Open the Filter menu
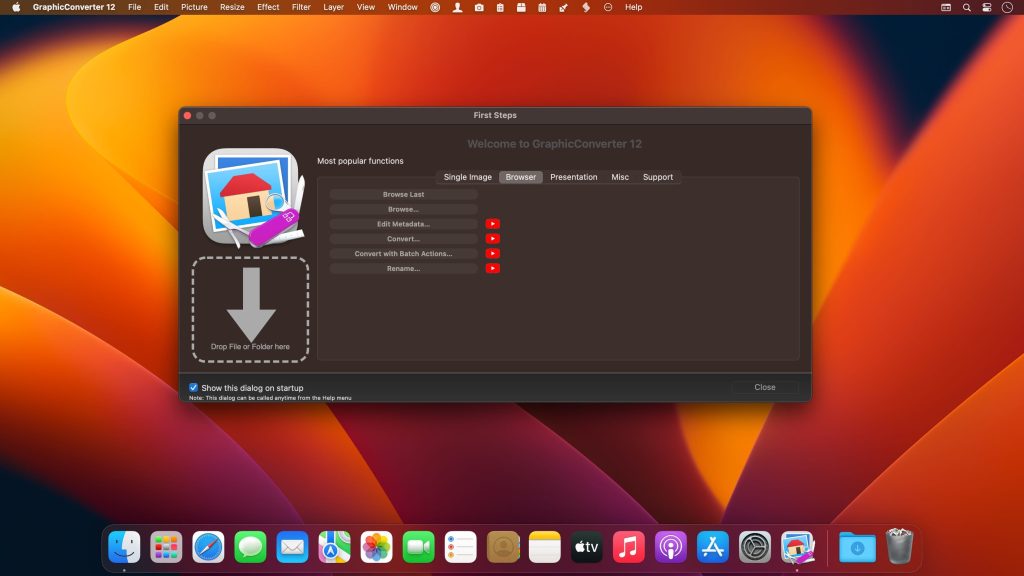The width and height of the screenshot is (1024, 576). pyautogui.click(x=301, y=7)
